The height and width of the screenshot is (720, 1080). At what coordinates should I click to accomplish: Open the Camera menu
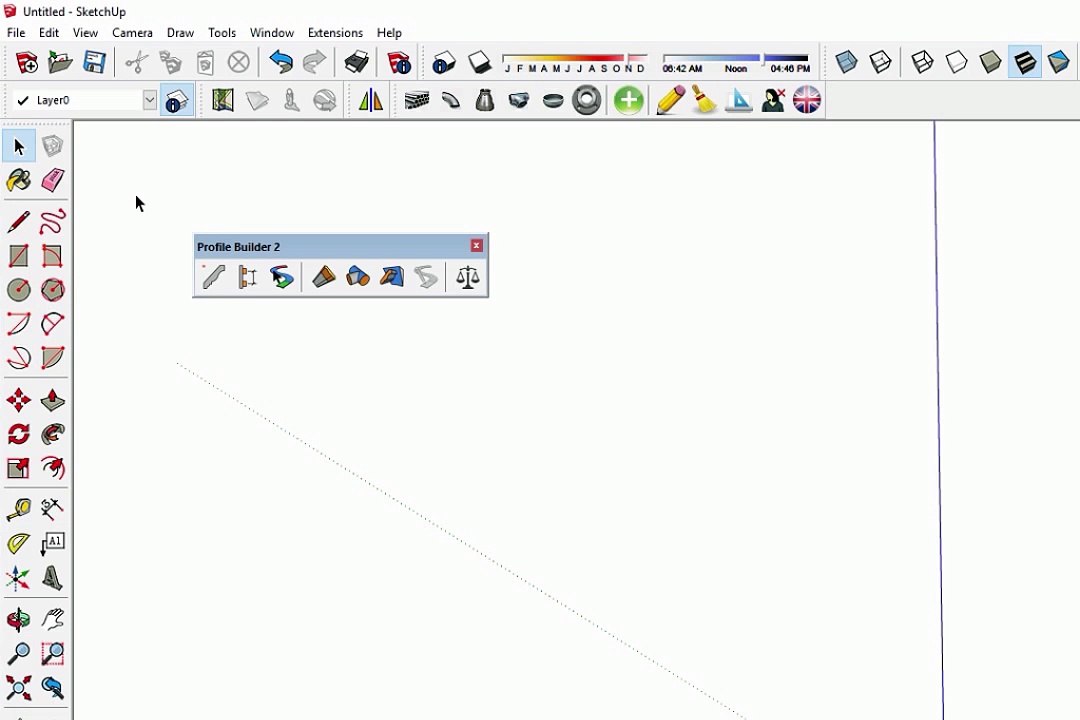(x=132, y=32)
